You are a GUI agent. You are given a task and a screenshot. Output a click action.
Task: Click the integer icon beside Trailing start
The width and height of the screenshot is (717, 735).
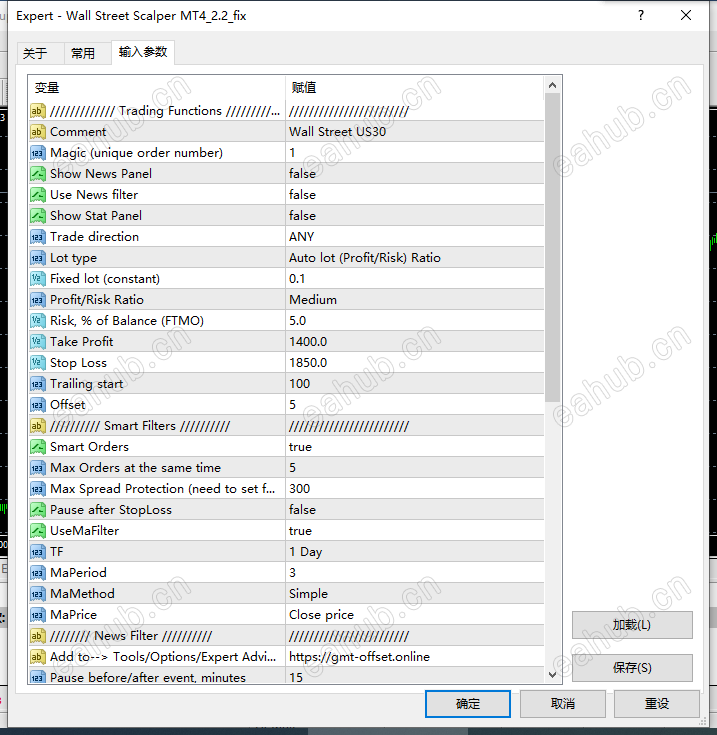click(38, 384)
